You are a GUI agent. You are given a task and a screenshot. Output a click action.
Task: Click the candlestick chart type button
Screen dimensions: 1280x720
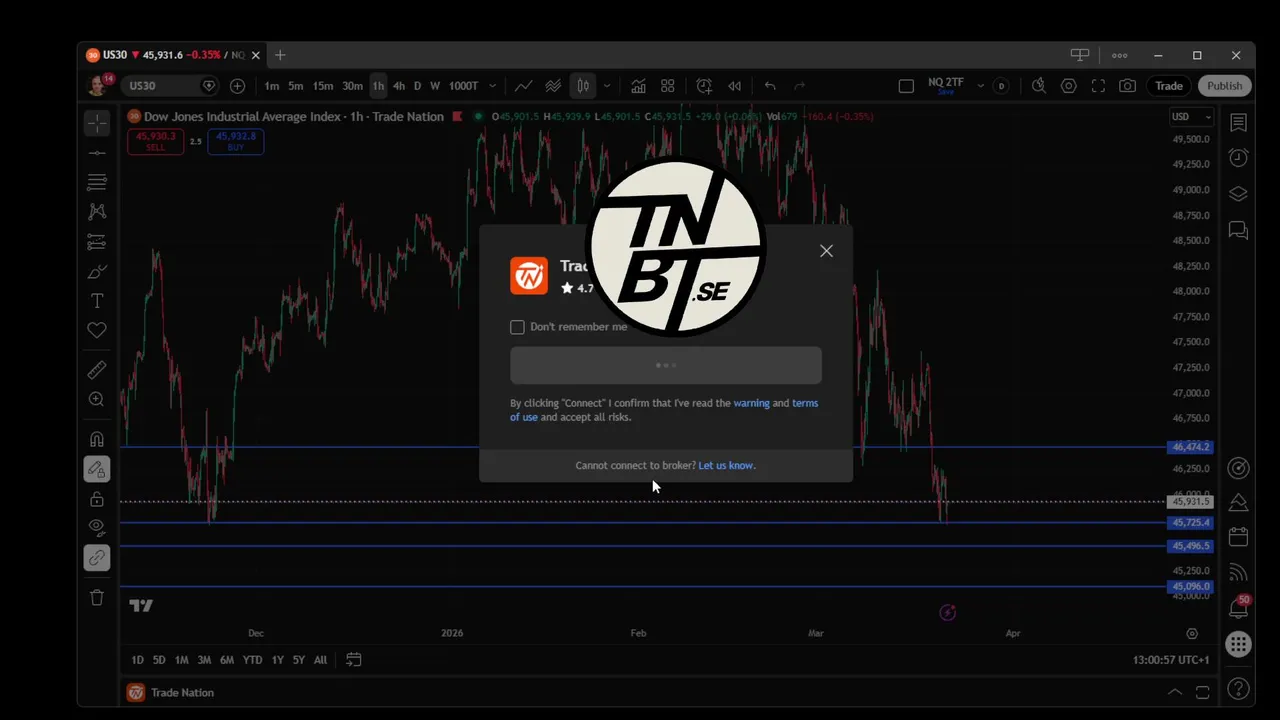click(583, 86)
